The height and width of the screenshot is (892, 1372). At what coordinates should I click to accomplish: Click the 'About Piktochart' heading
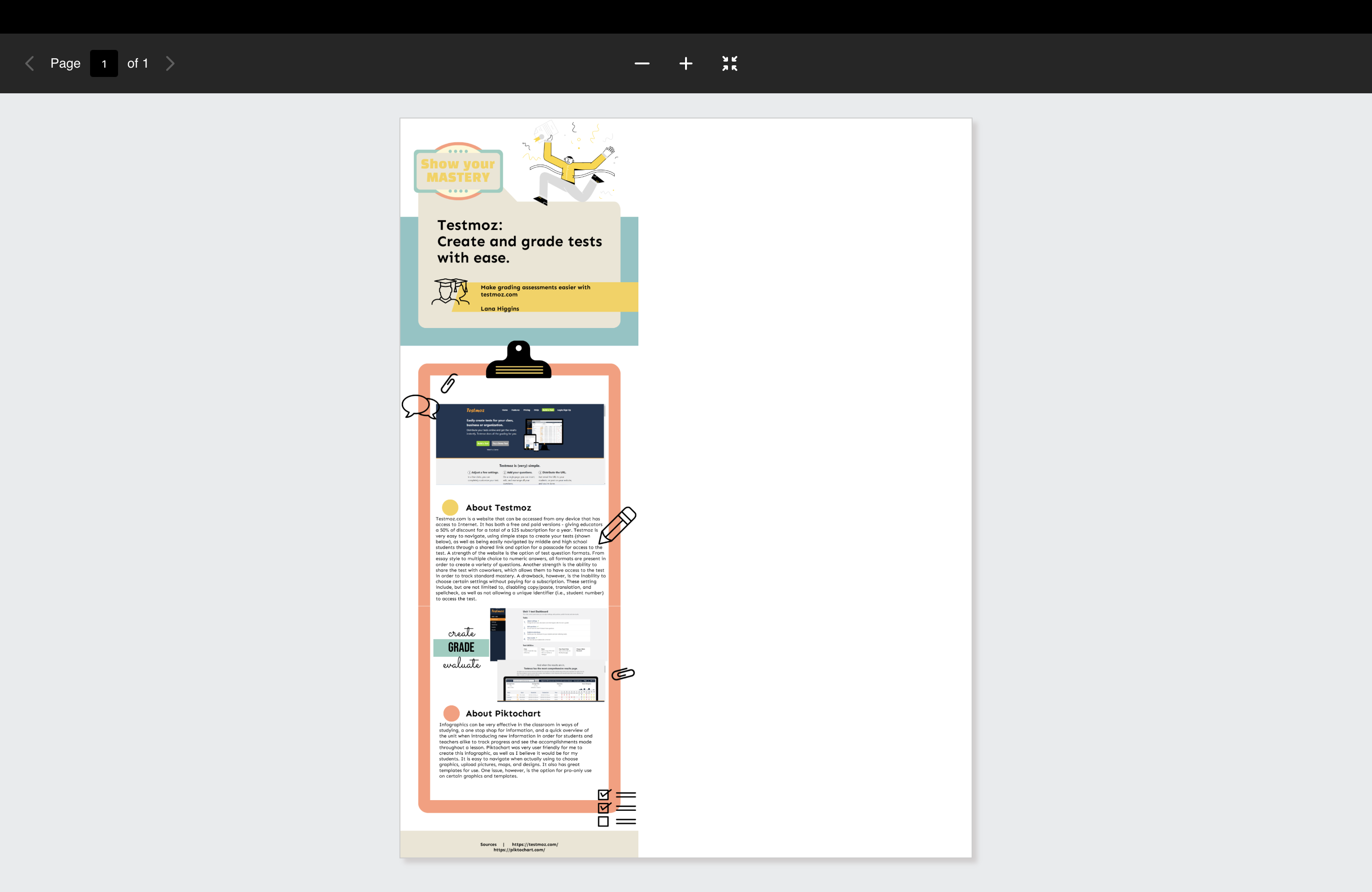503,713
